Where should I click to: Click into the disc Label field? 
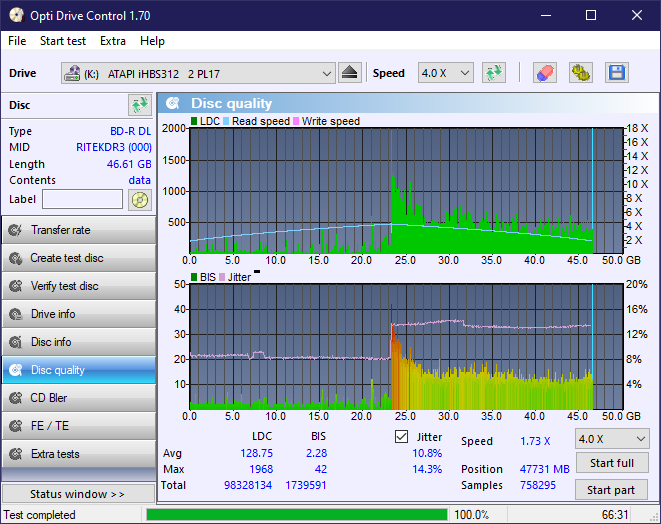(83, 199)
